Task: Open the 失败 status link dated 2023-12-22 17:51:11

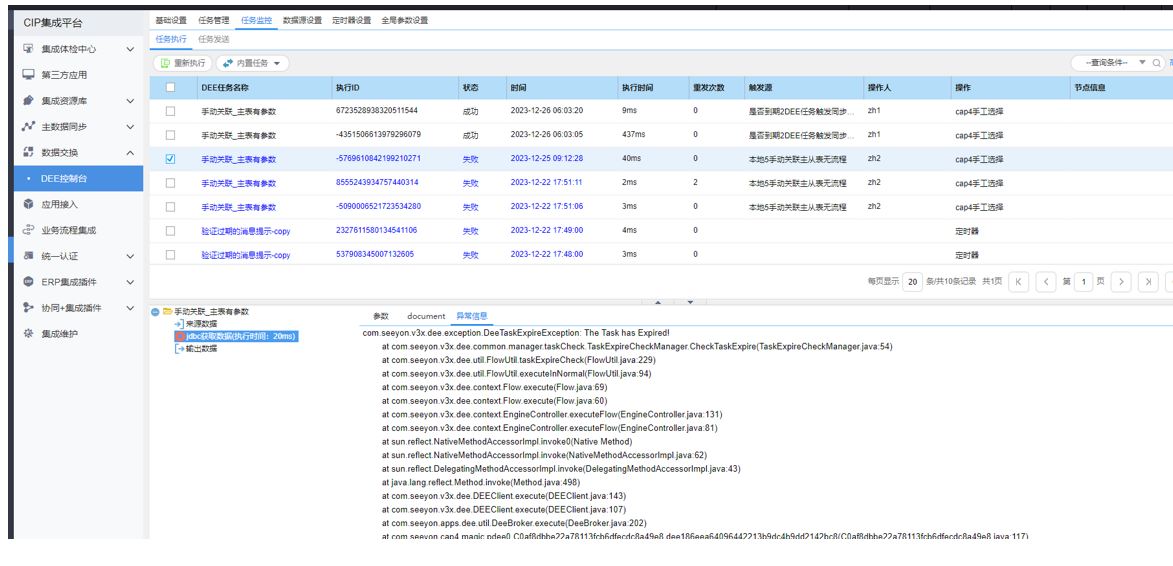Action: tap(470, 183)
